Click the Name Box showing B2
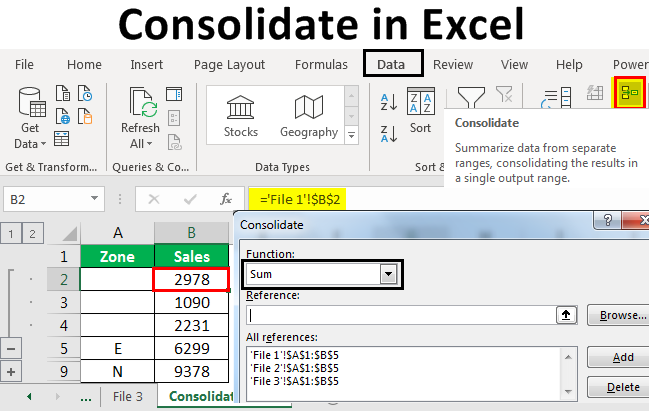Viewport: 649px width, 411px height. (46, 199)
